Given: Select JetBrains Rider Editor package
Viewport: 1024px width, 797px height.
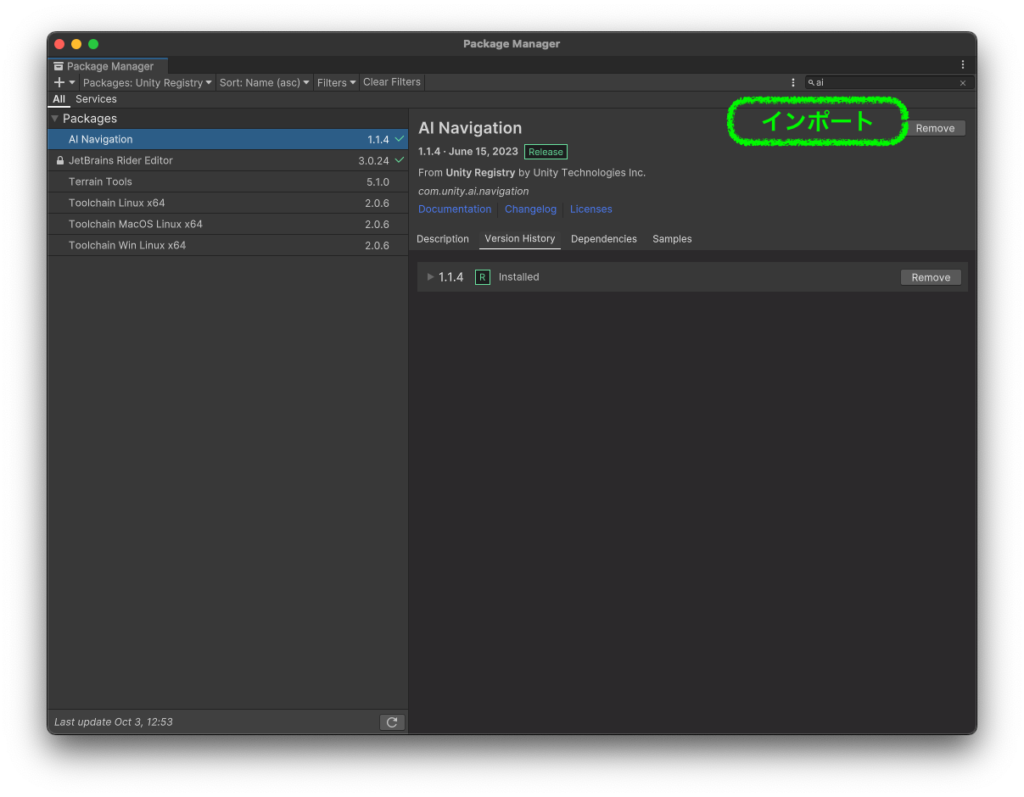Looking at the screenshot, I should (x=227, y=161).
